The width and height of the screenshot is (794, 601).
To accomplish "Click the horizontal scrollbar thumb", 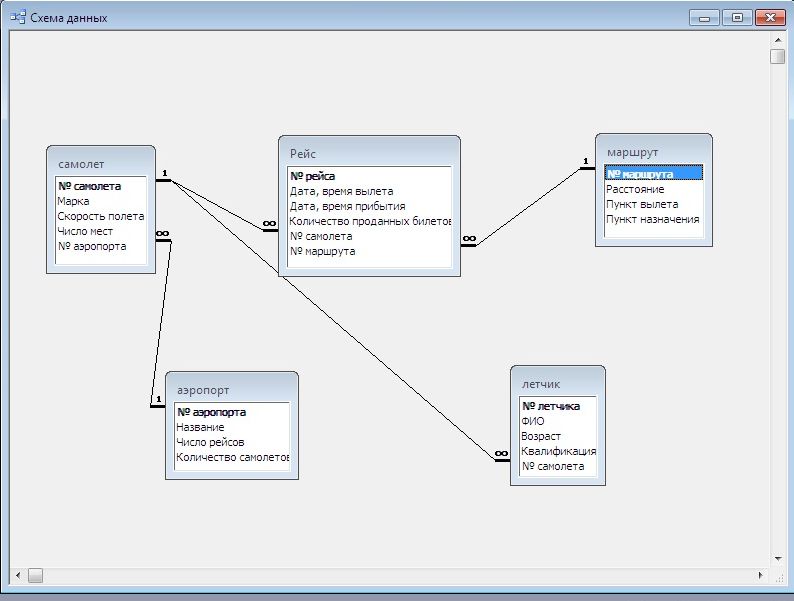I will (35, 575).
